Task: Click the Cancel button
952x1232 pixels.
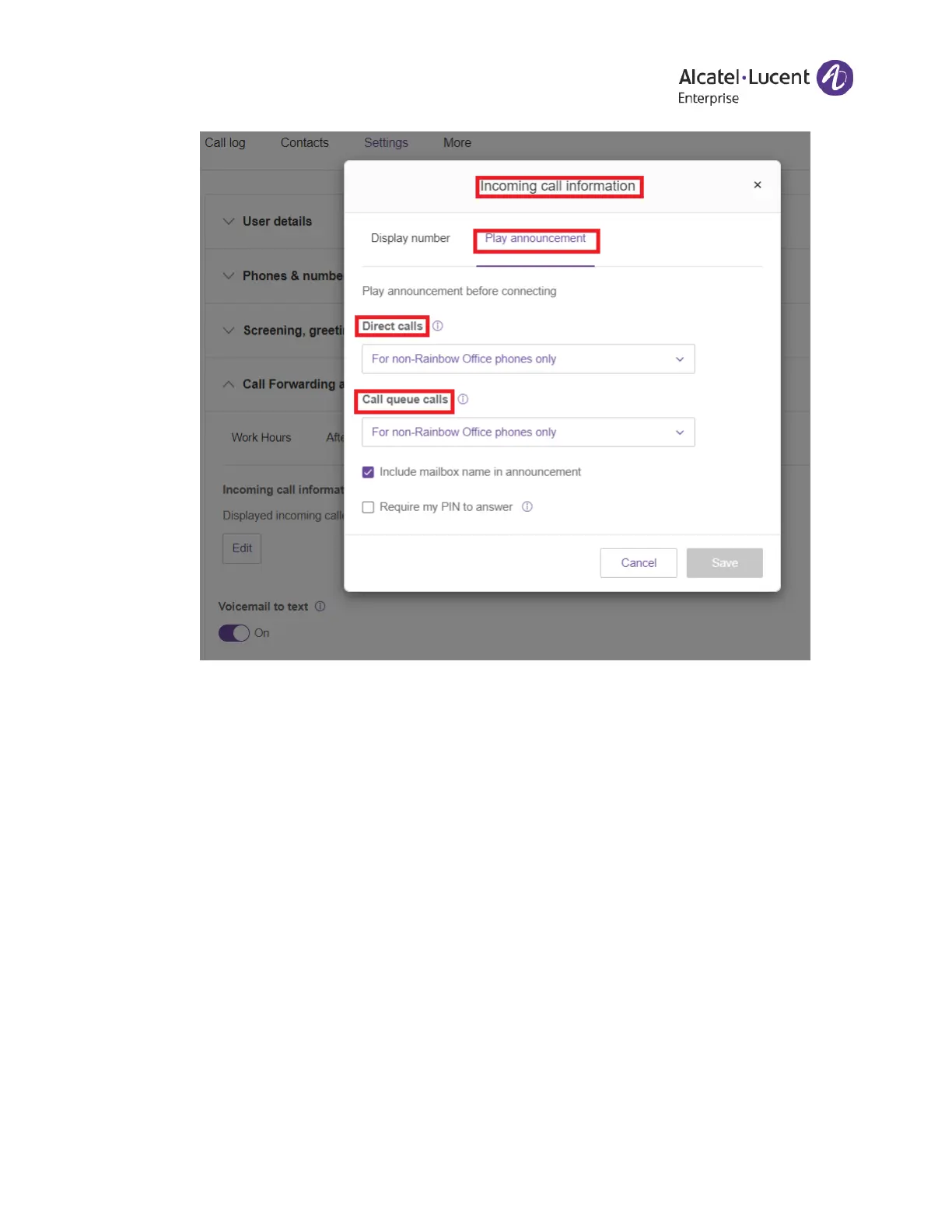Action: [x=639, y=563]
